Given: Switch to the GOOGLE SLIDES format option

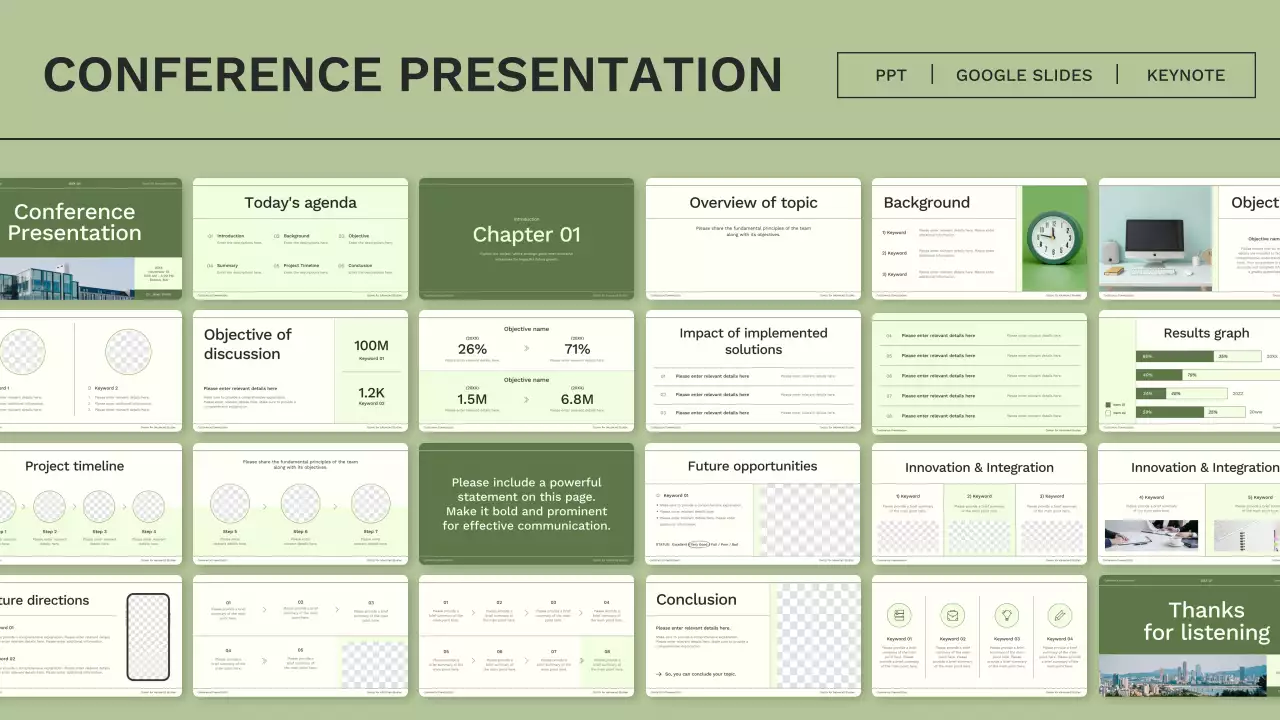Looking at the screenshot, I should (x=1024, y=75).
